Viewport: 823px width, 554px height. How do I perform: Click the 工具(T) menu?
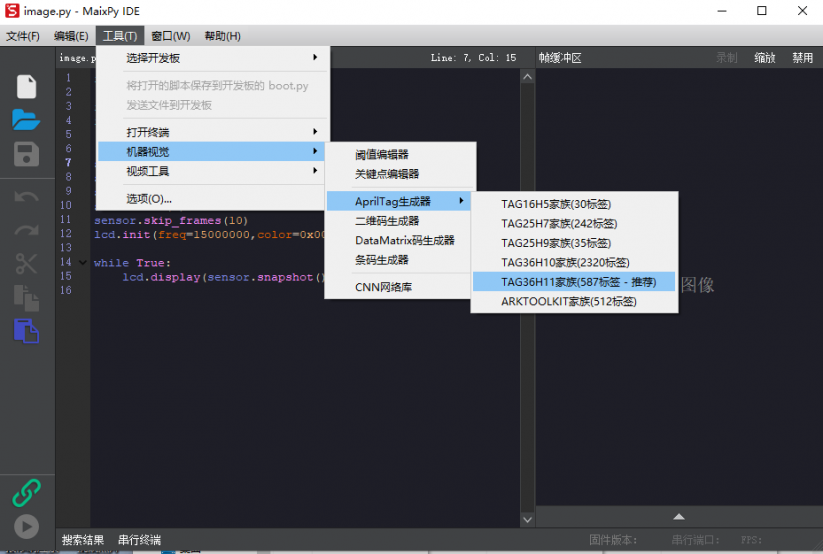120,36
